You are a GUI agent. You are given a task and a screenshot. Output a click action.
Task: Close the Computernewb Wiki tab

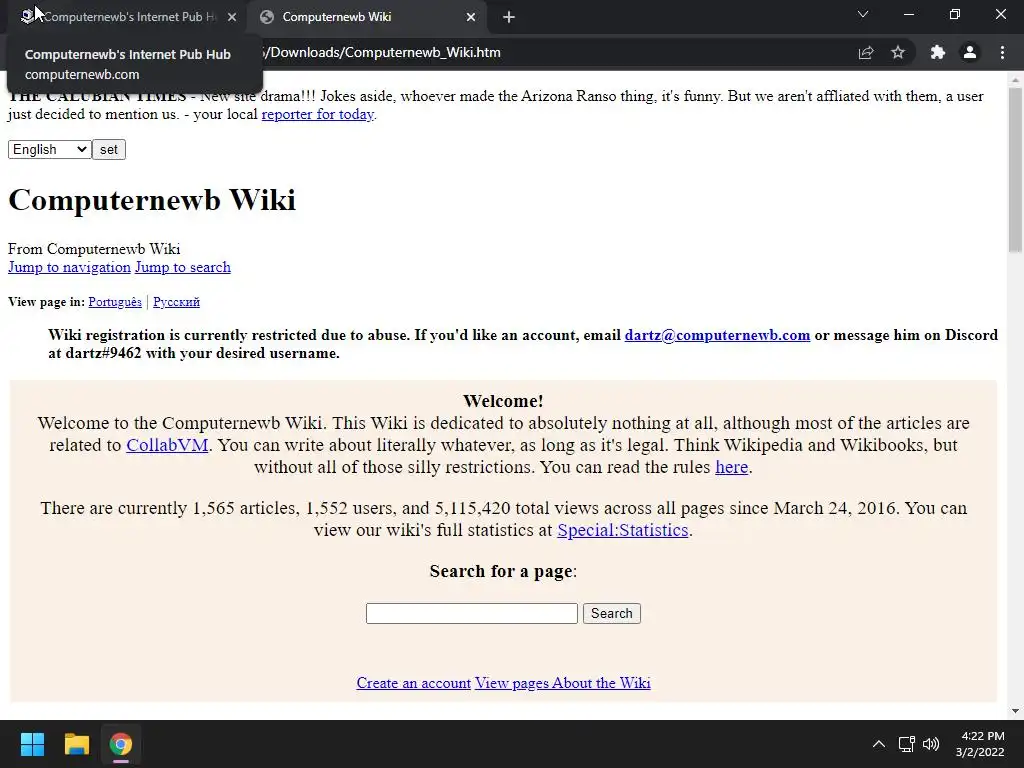pos(471,18)
